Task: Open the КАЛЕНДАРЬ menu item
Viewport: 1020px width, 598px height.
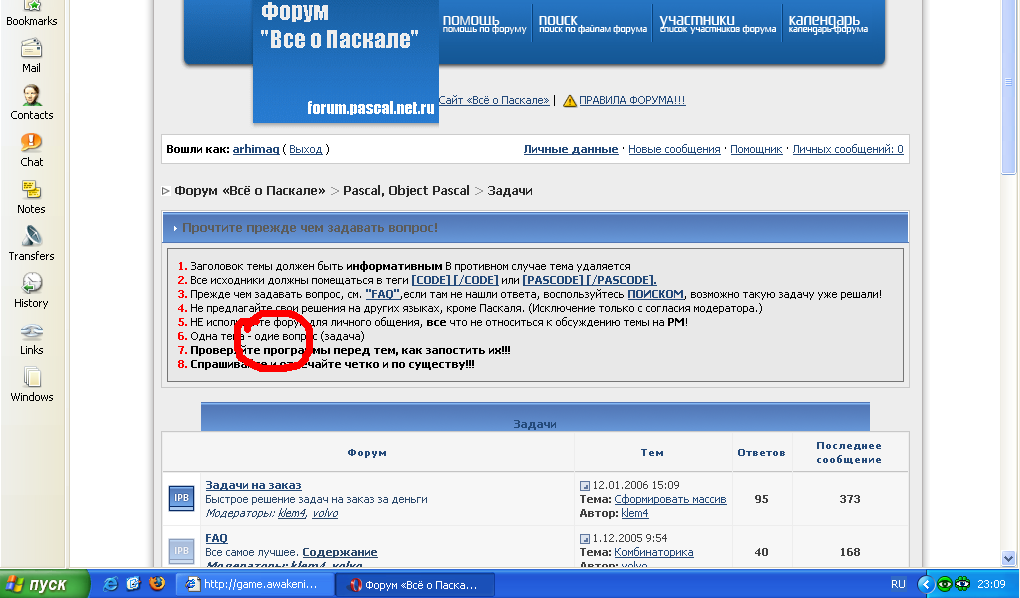Action: coord(827,23)
